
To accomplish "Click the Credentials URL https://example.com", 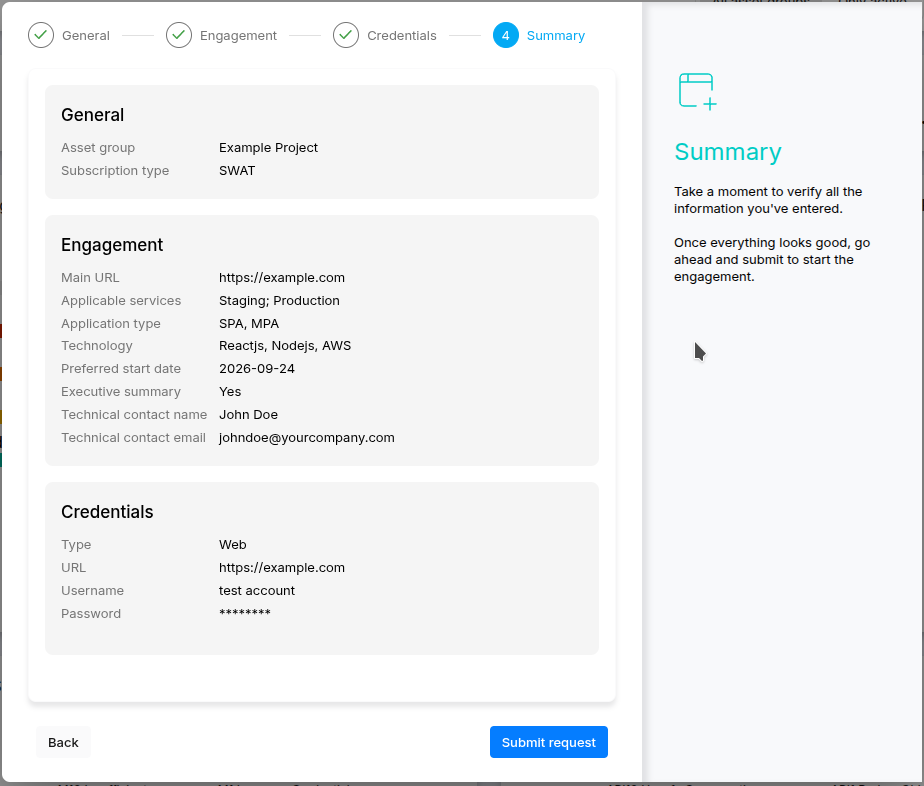I will point(282,567).
